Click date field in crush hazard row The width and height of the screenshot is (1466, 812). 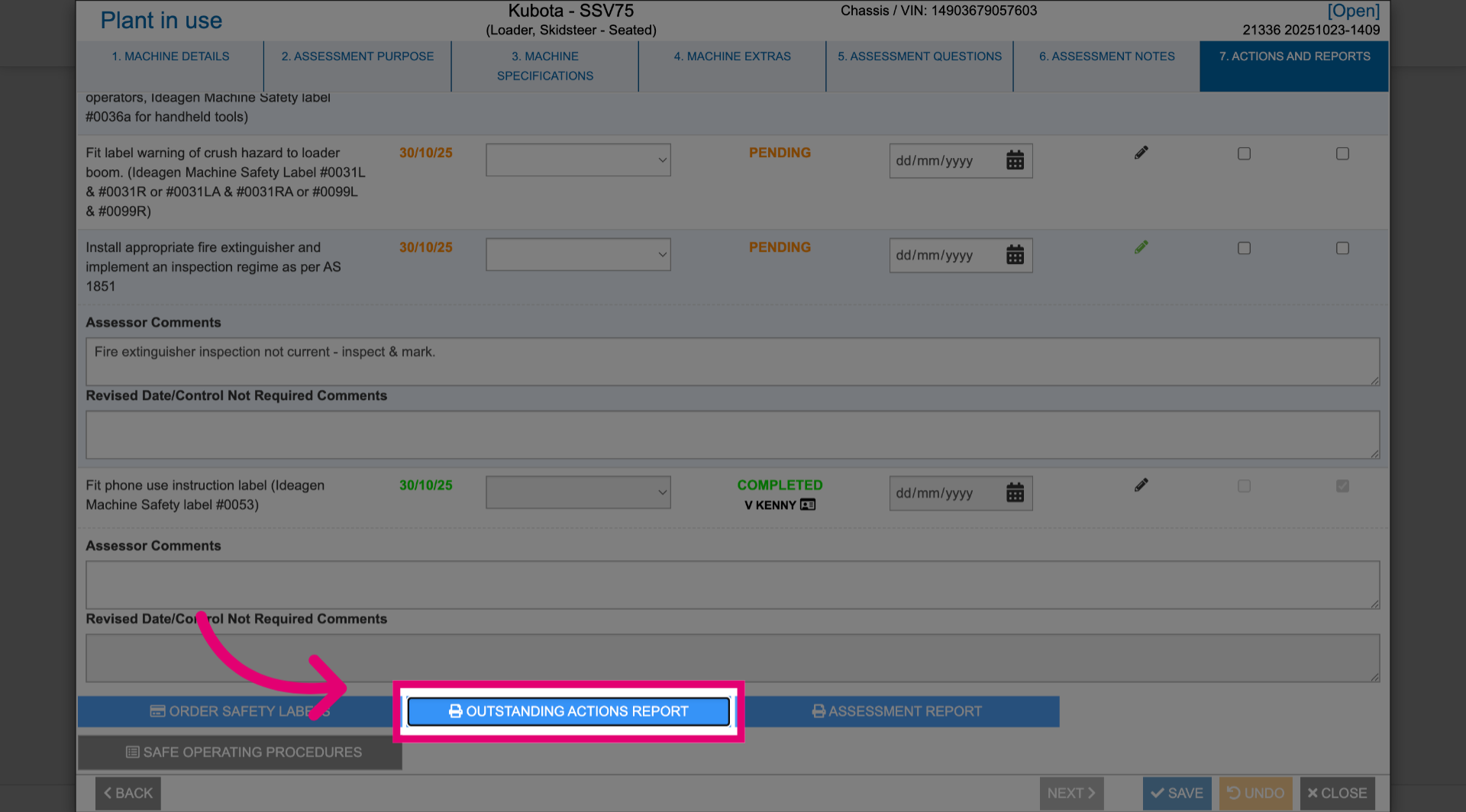tap(961, 160)
